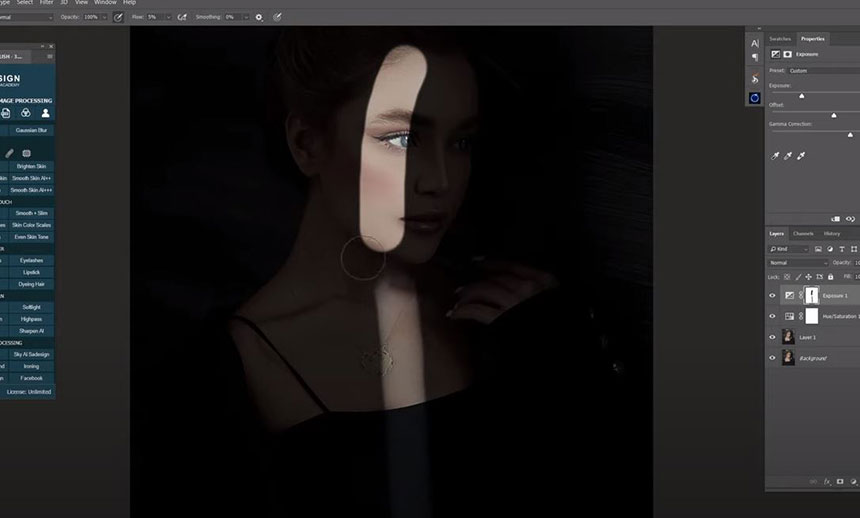The width and height of the screenshot is (860, 518).
Task: Toggle pressure for opacity icon
Action: click(119, 17)
